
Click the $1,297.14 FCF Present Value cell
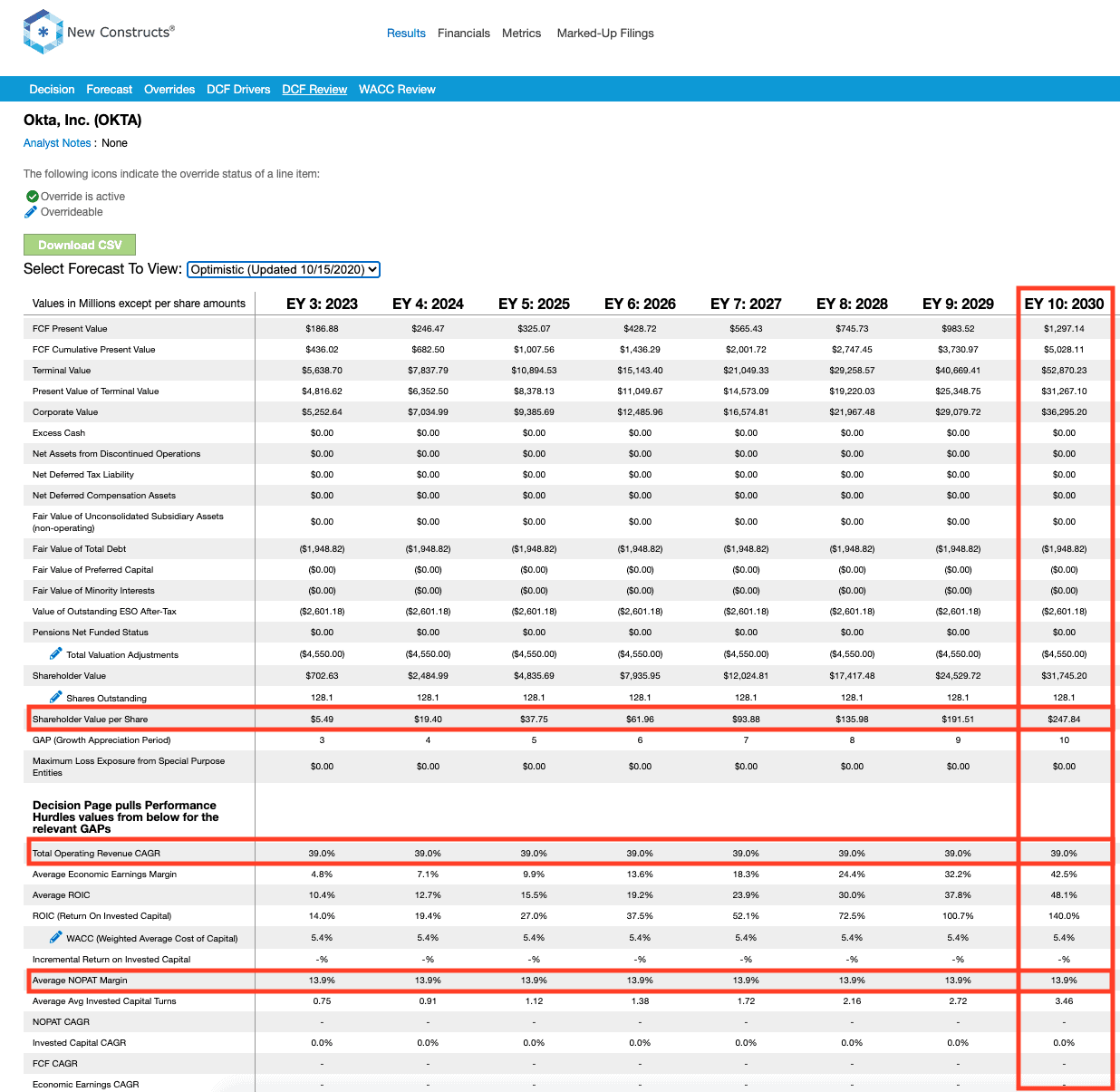(1064, 329)
